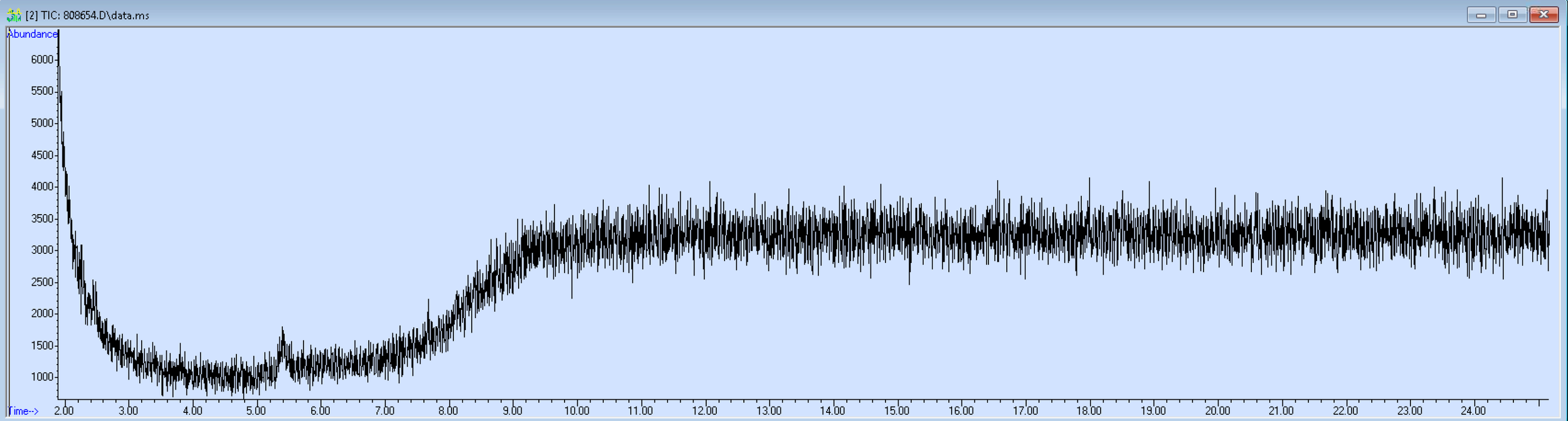The width and height of the screenshot is (1568, 421).
Task: Click the 3500 abundance axis value
Action: pyautogui.click(x=42, y=218)
